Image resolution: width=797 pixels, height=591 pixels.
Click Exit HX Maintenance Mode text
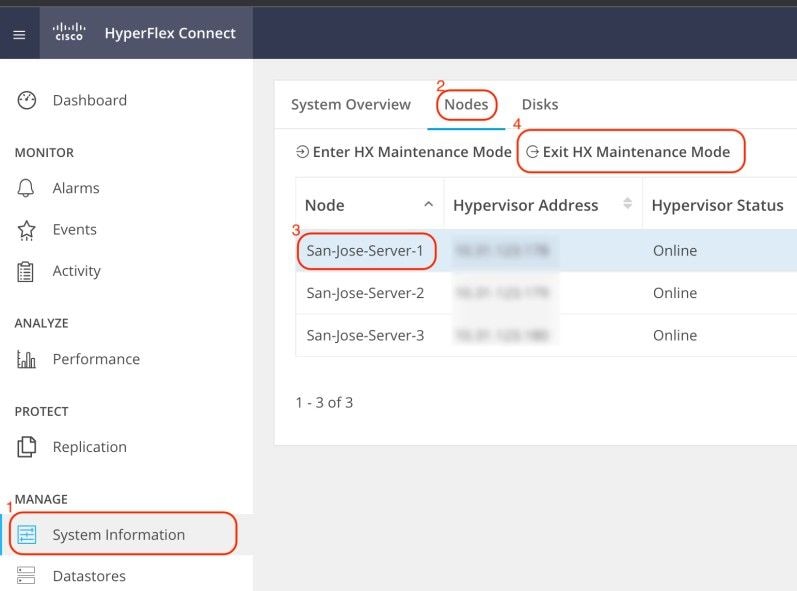636,152
